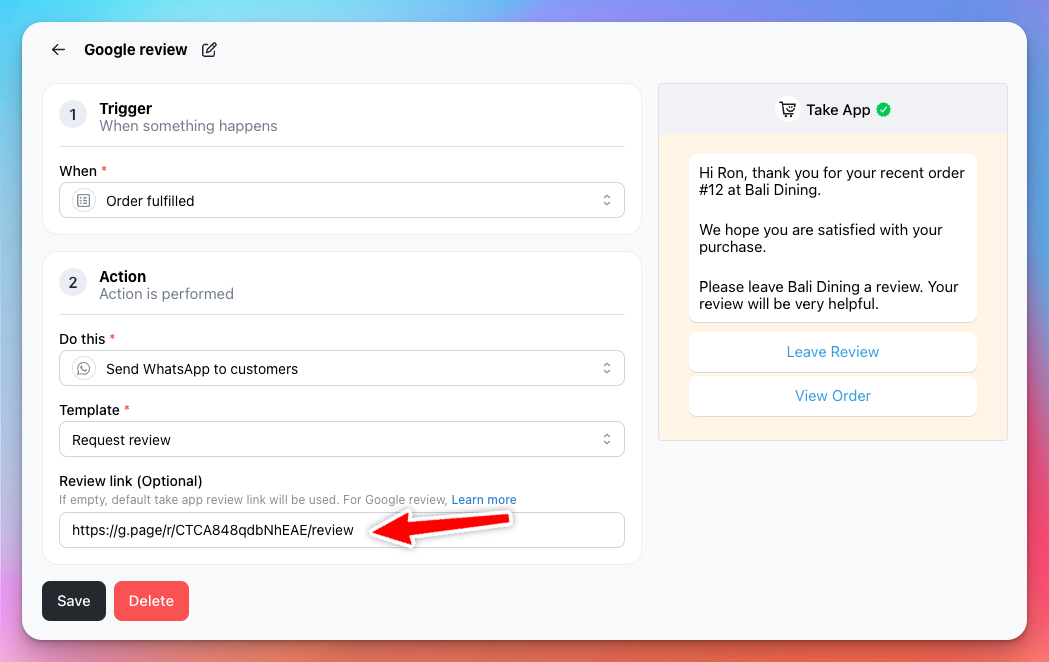Open the Learn more link
This screenshot has width=1049, height=662.
484,500
